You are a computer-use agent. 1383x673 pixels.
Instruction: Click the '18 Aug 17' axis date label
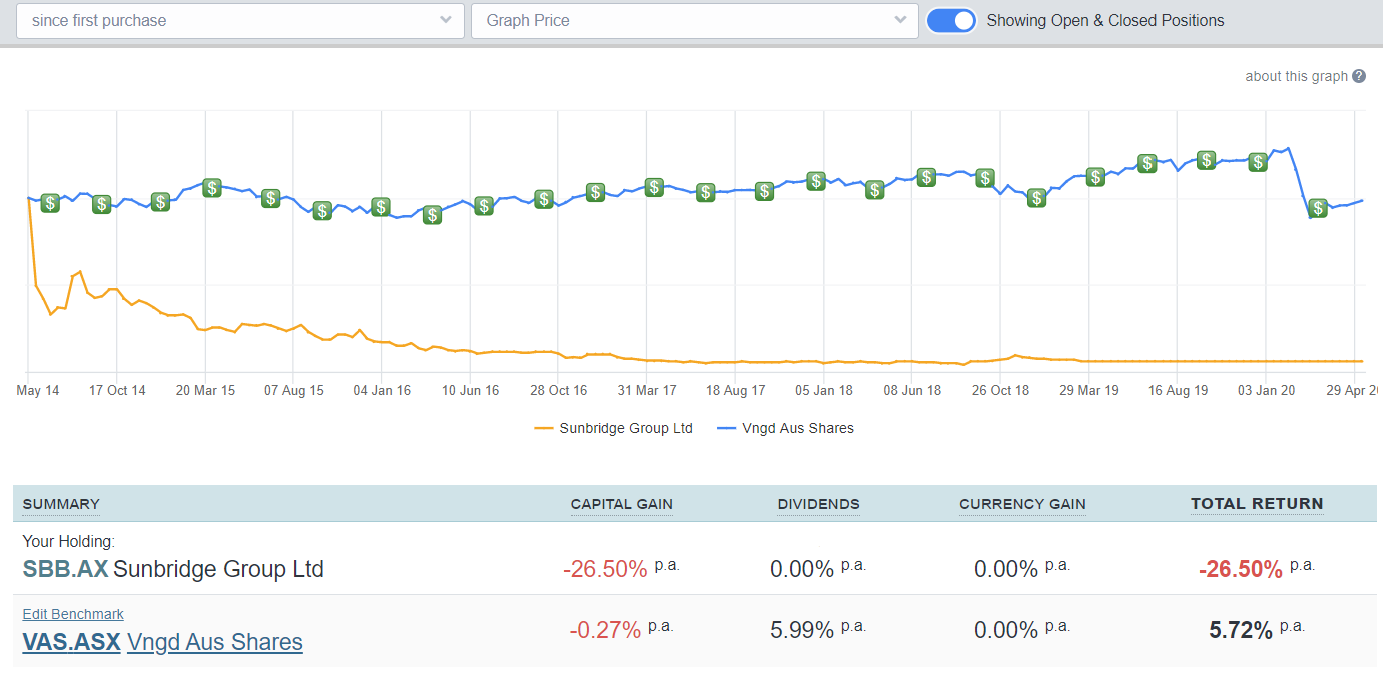click(x=736, y=391)
